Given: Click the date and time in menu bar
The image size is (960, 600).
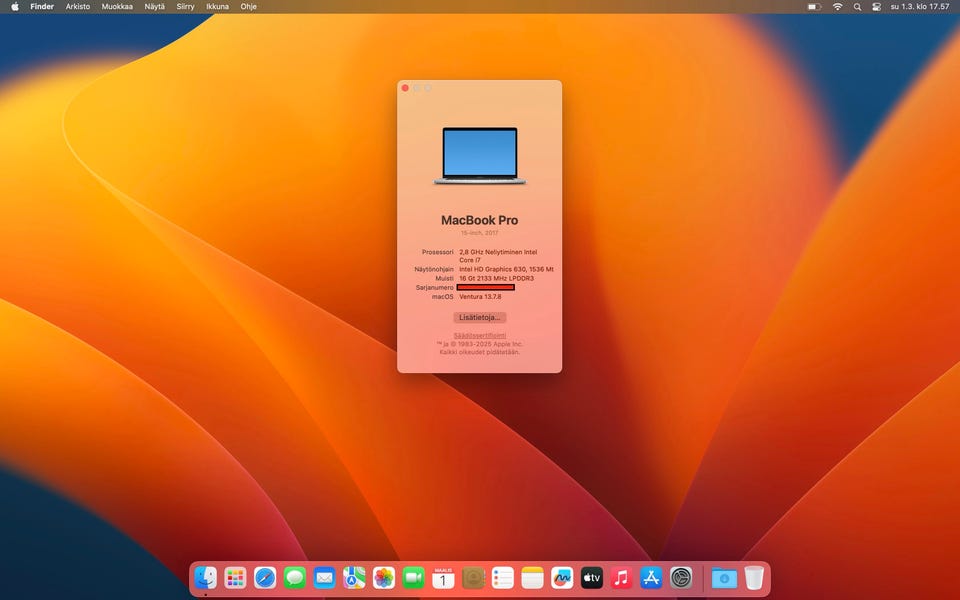Looking at the screenshot, I should point(920,7).
